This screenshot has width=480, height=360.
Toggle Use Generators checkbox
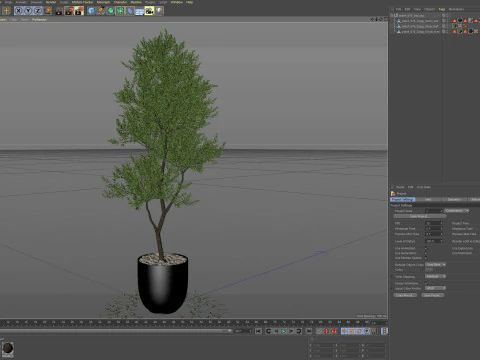pos(426,253)
